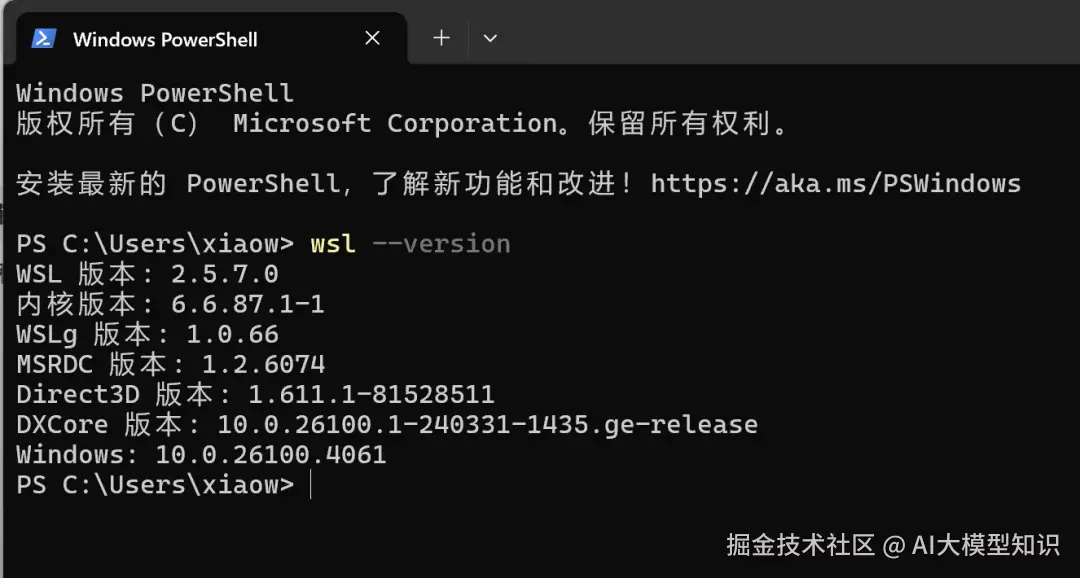1080x578 pixels.
Task: Click the WSL version 2.5.7.0 line
Action: [147, 274]
